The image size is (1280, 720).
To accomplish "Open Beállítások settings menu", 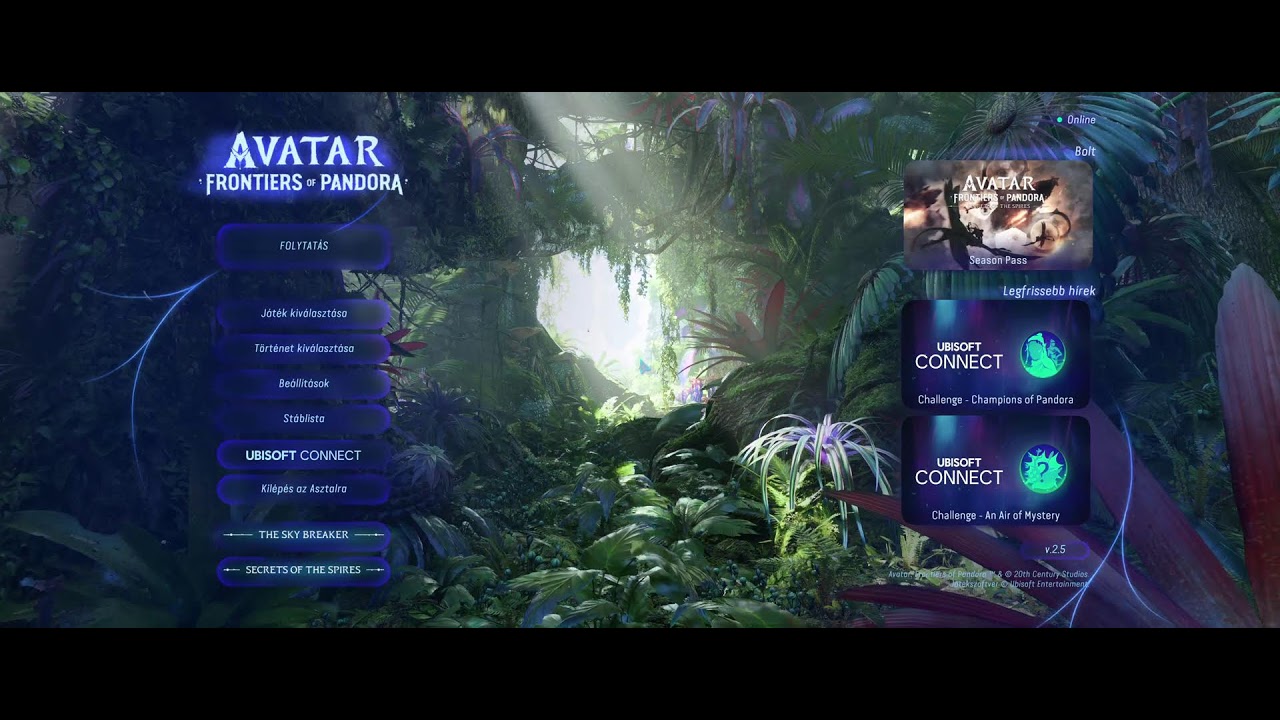I will coord(304,383).
